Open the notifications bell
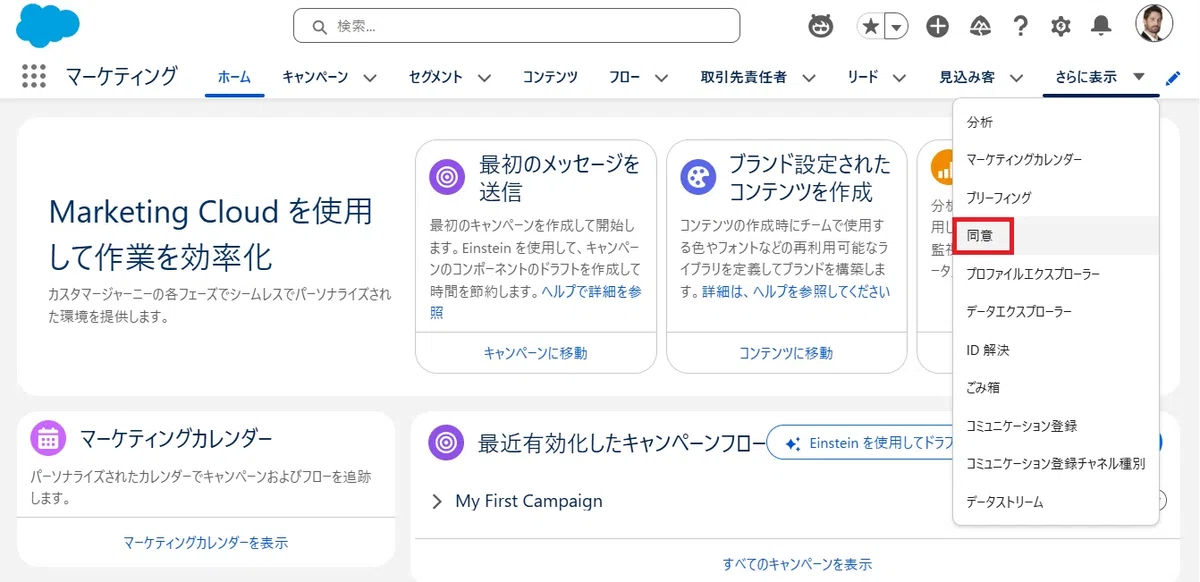Viewport: 1200px width, 582px height. pyautogui.click(x=1101, y=26)
